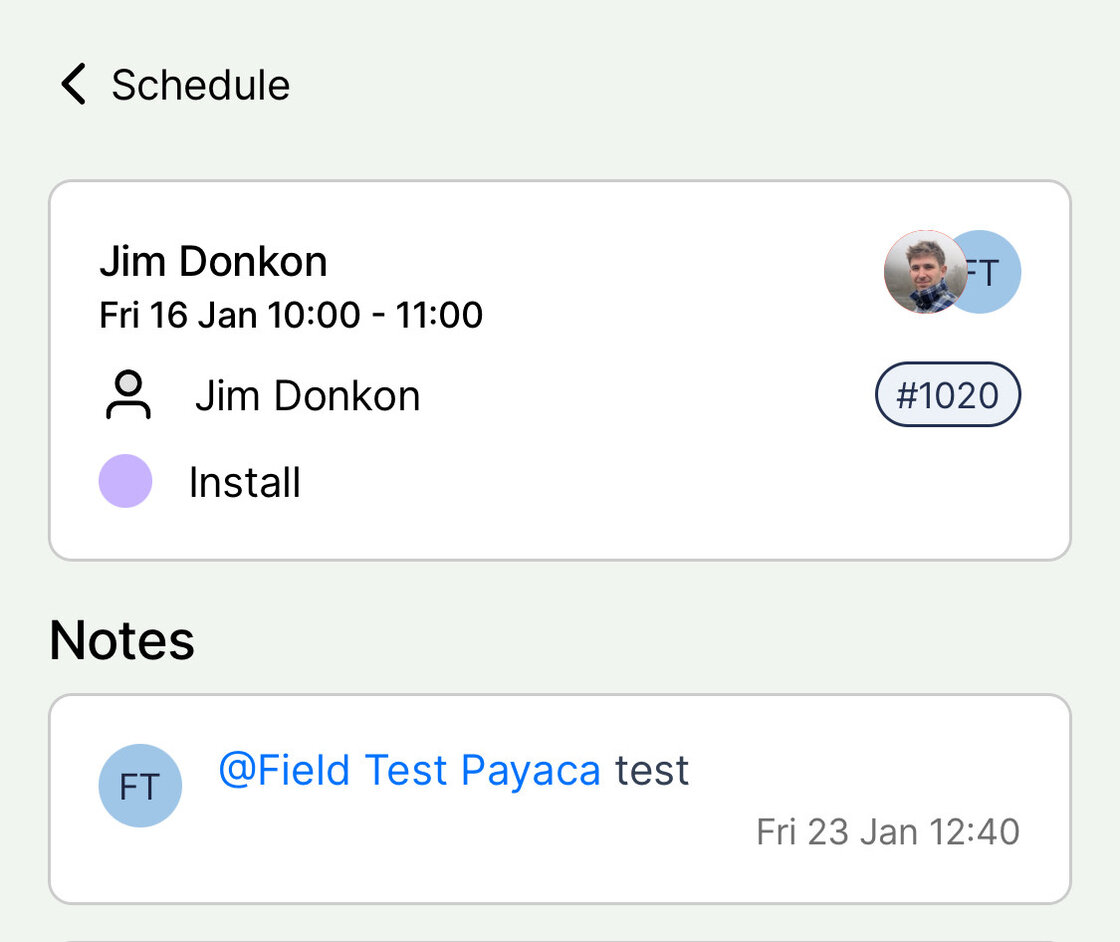Click the note text "test"
1120x942 pixels.
(x=652, y=771)
